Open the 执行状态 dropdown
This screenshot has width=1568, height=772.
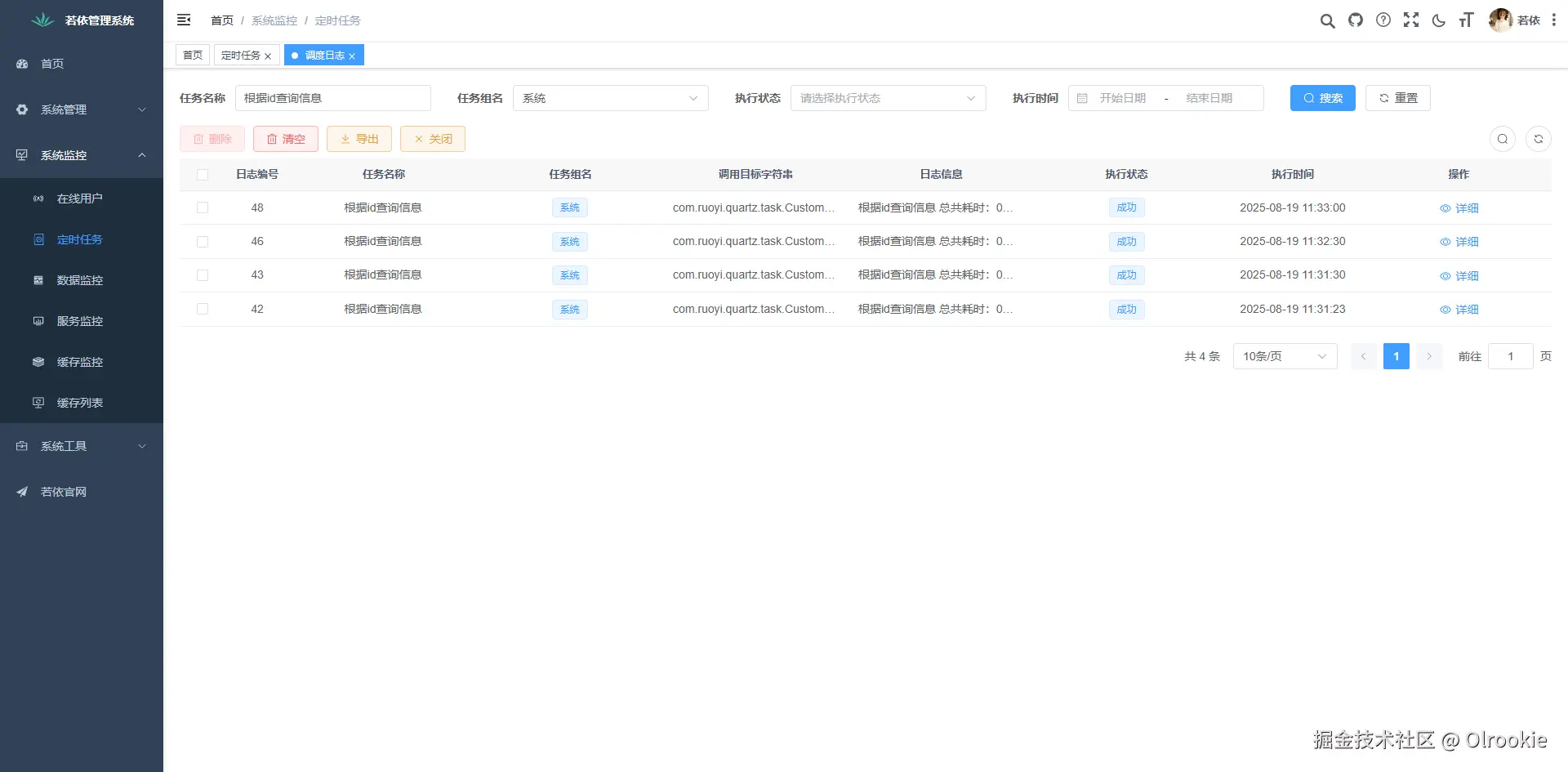(x=889, y=98)
